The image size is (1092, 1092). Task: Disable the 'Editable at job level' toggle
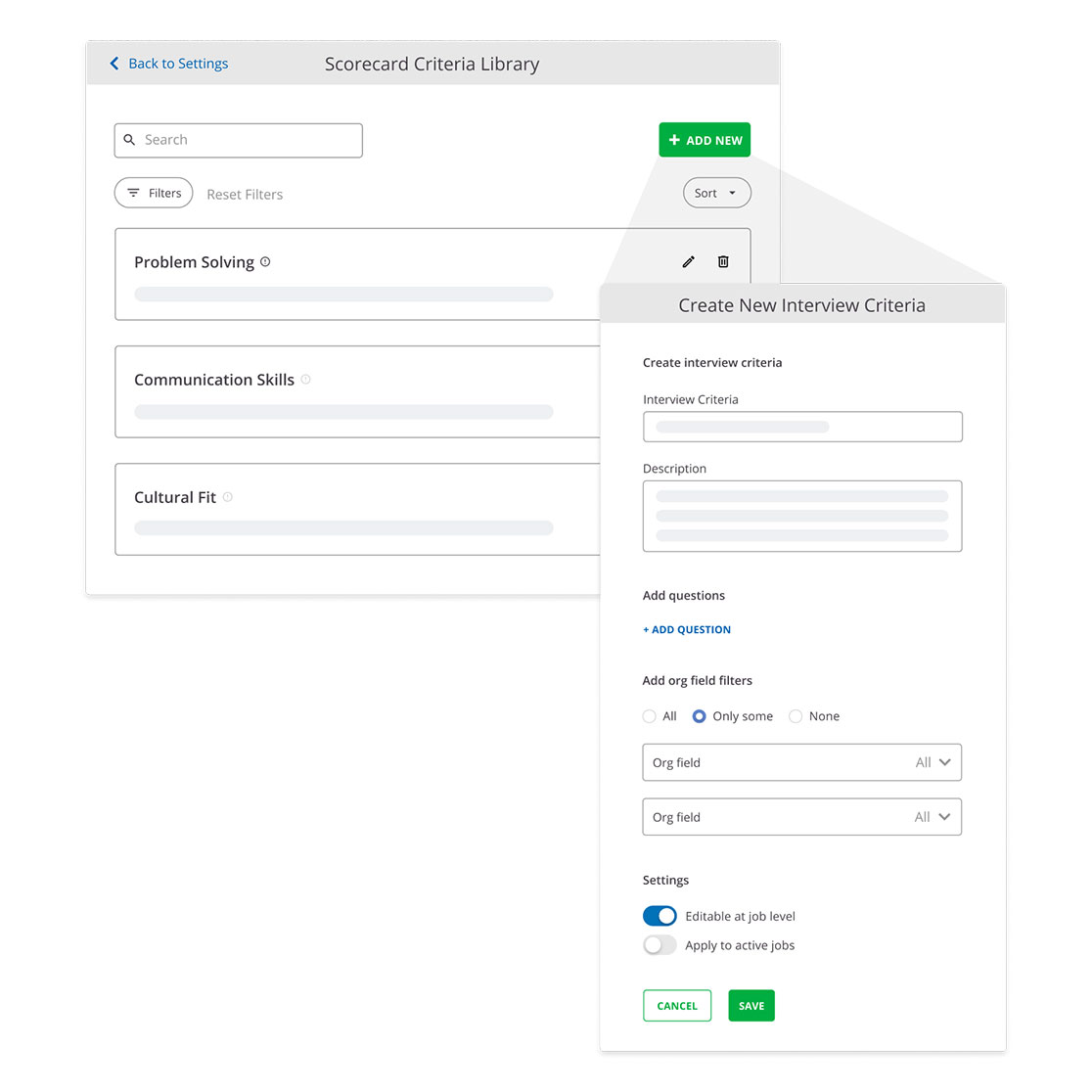(x=660, y=916)
